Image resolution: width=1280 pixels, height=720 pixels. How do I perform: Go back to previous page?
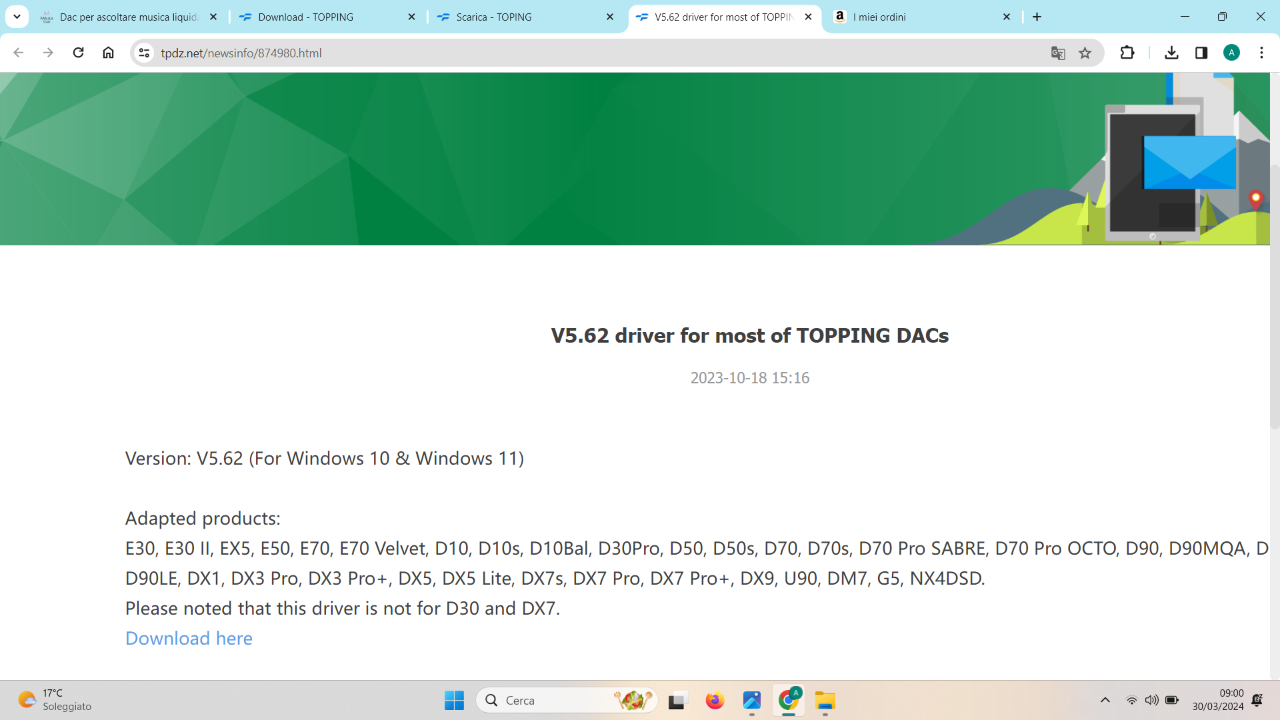click(x=18, y=53)
